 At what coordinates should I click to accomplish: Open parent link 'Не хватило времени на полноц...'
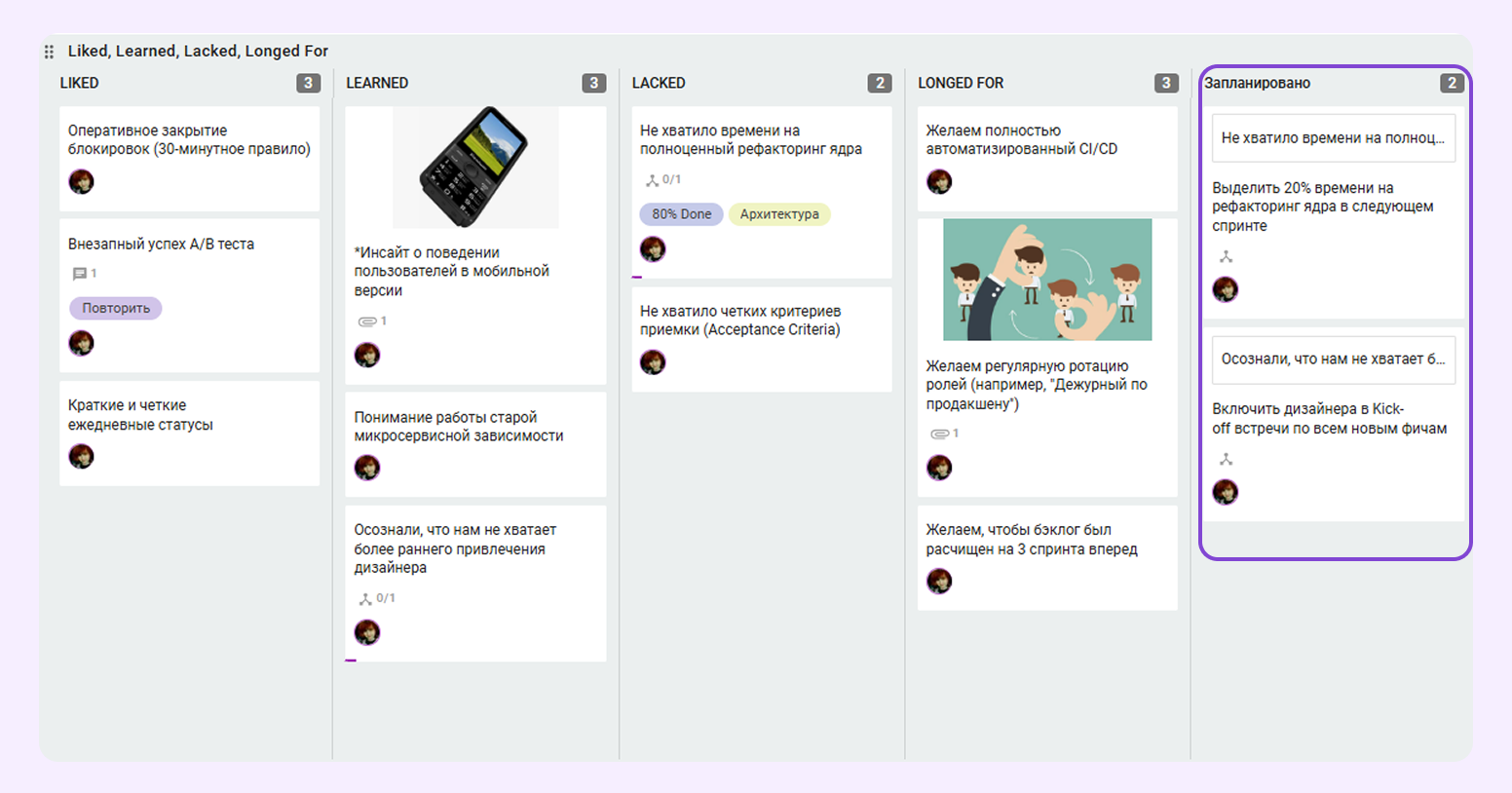(1334, 138)
